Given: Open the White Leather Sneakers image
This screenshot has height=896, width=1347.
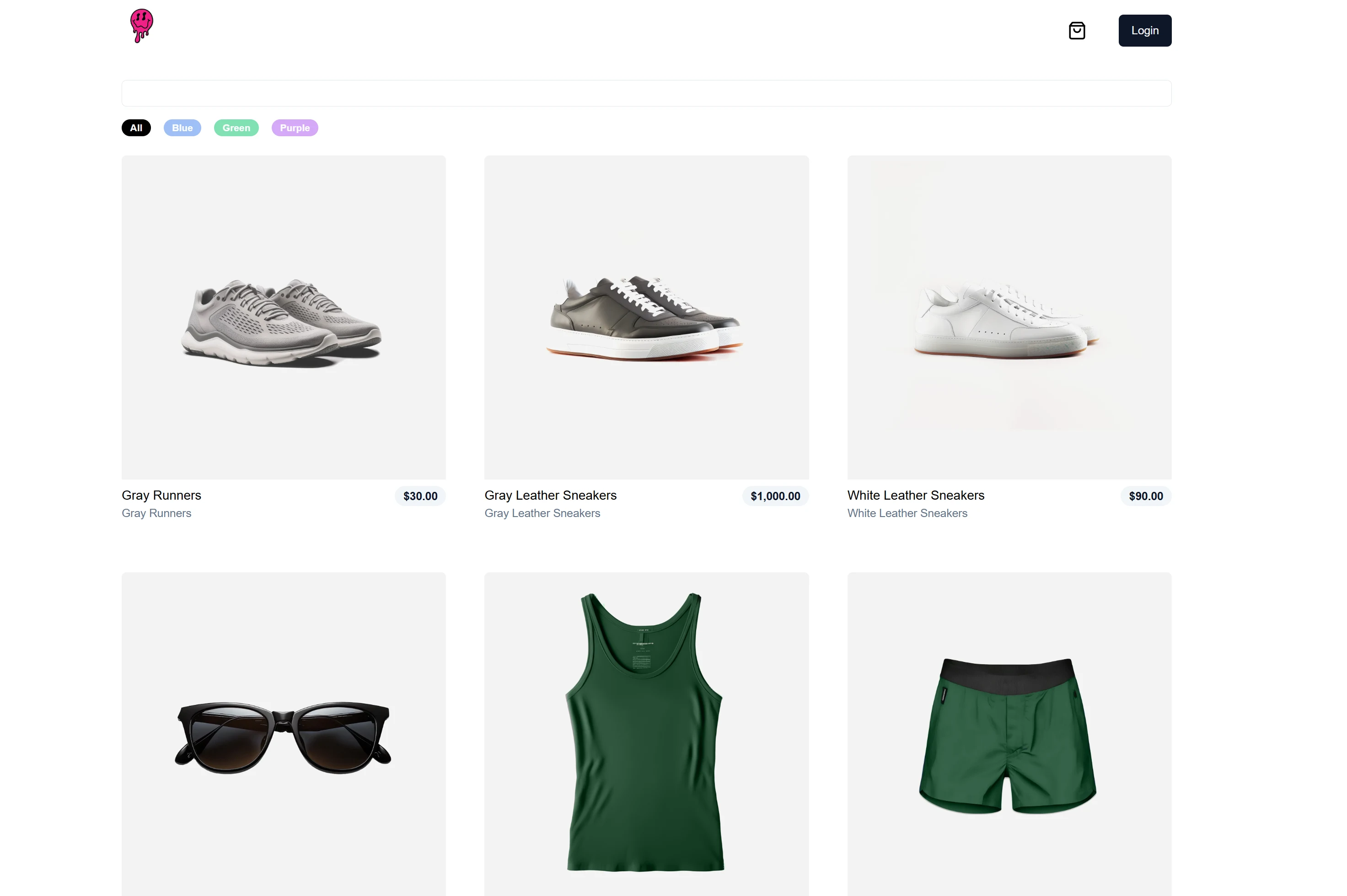Looking at the screenshot, I should [x=1009, y=318].
